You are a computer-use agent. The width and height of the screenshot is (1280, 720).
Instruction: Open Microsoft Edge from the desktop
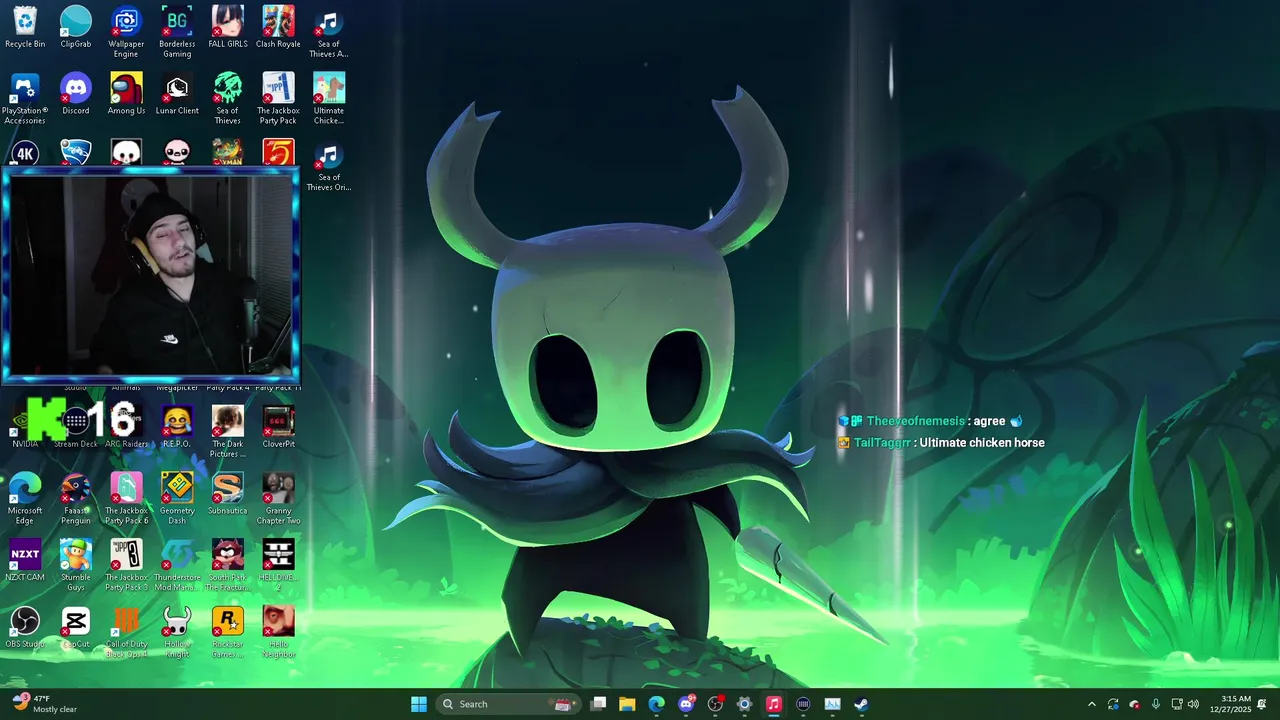pyautogui.click(x=25, y=499)
